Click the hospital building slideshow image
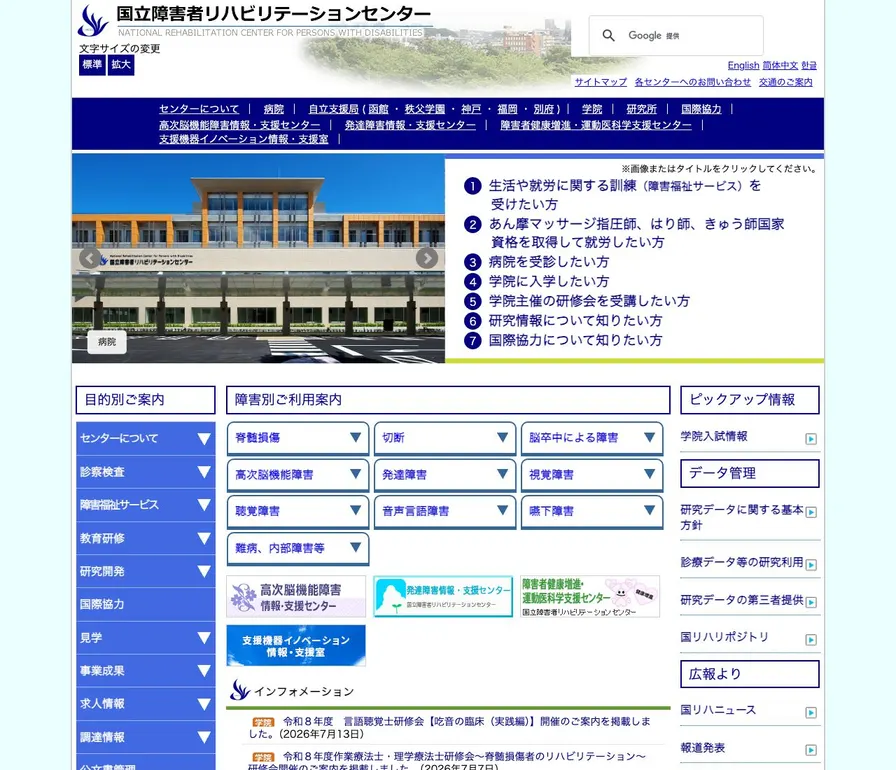The width and height of the screenshot is (896, 770). coord(258,258)
